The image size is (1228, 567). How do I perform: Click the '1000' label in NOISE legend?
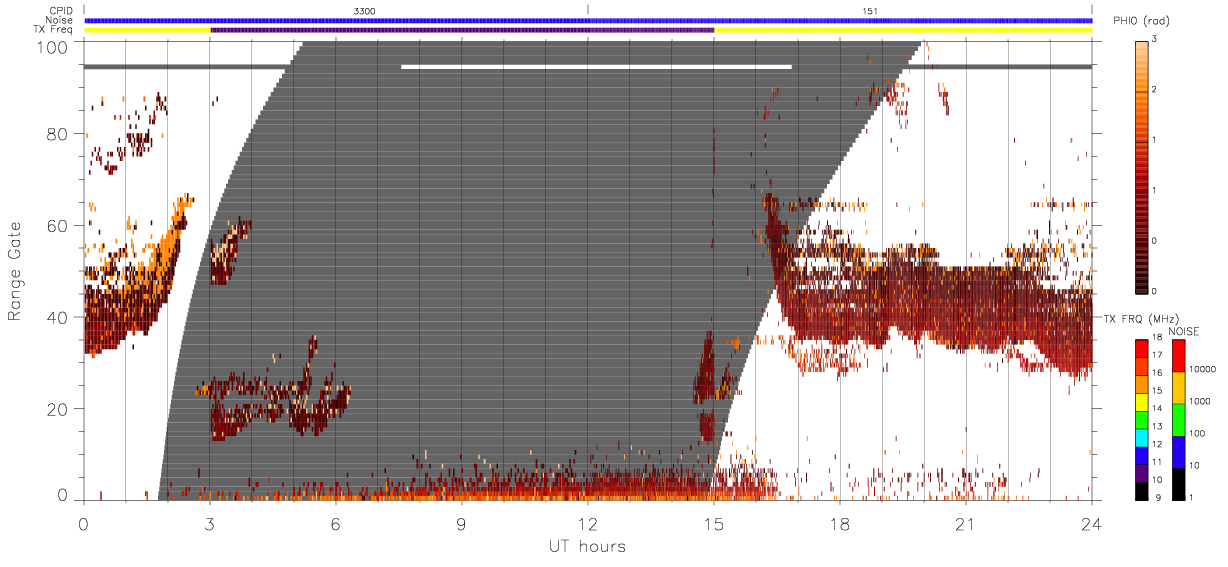(1200, 401)
